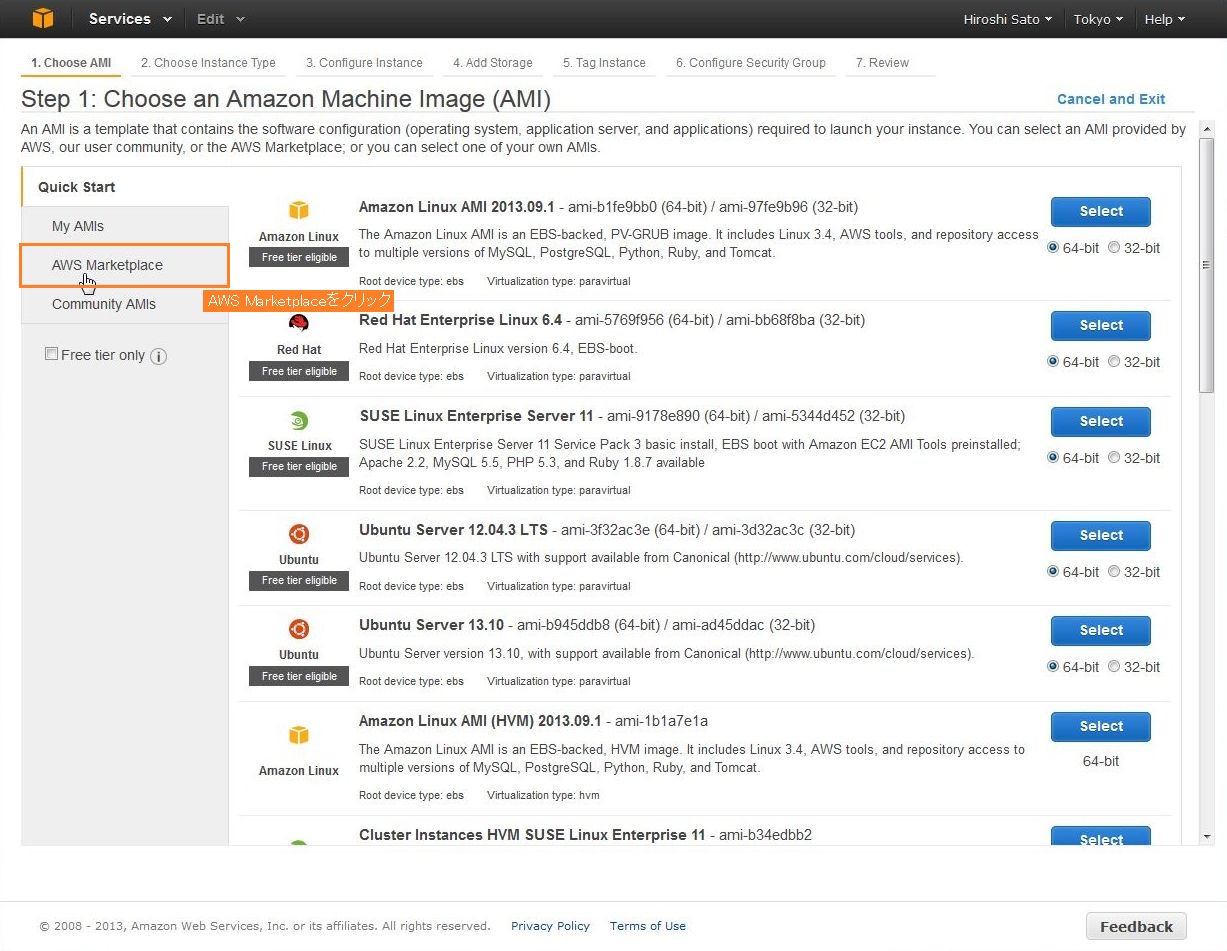The image size is (1227, 951).
Task: Go to the Add Storage step
Action: [x=493, y=63]
